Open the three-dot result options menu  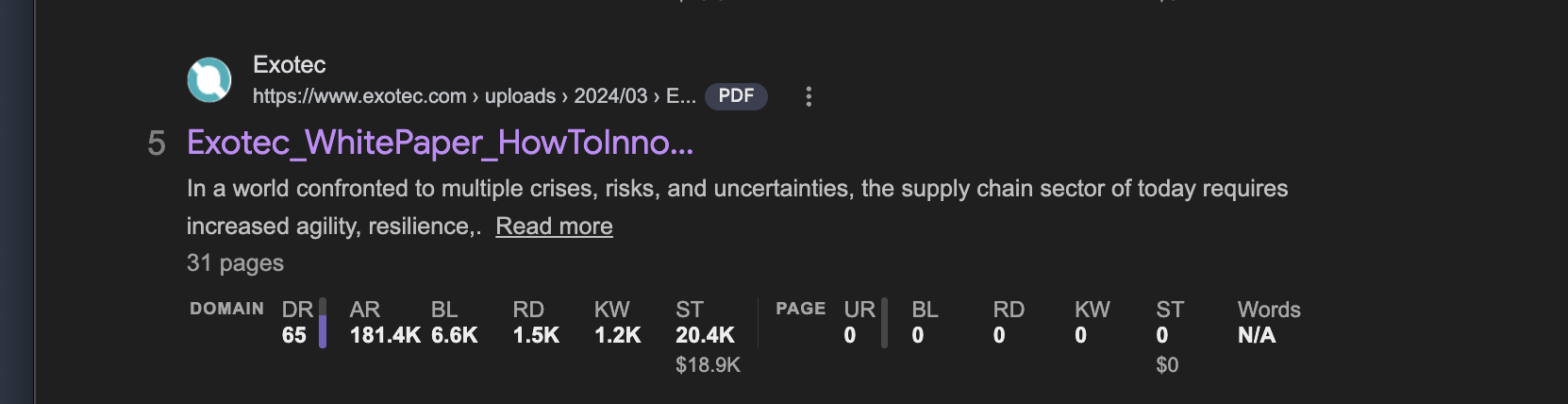(809, 96)
